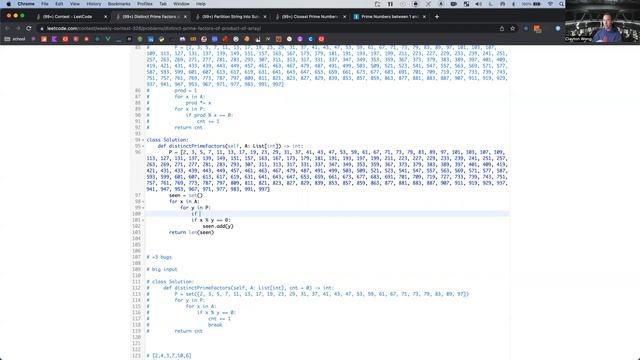640x360 pixels.
Task: Open the Help menu
Action: point(200,4)
